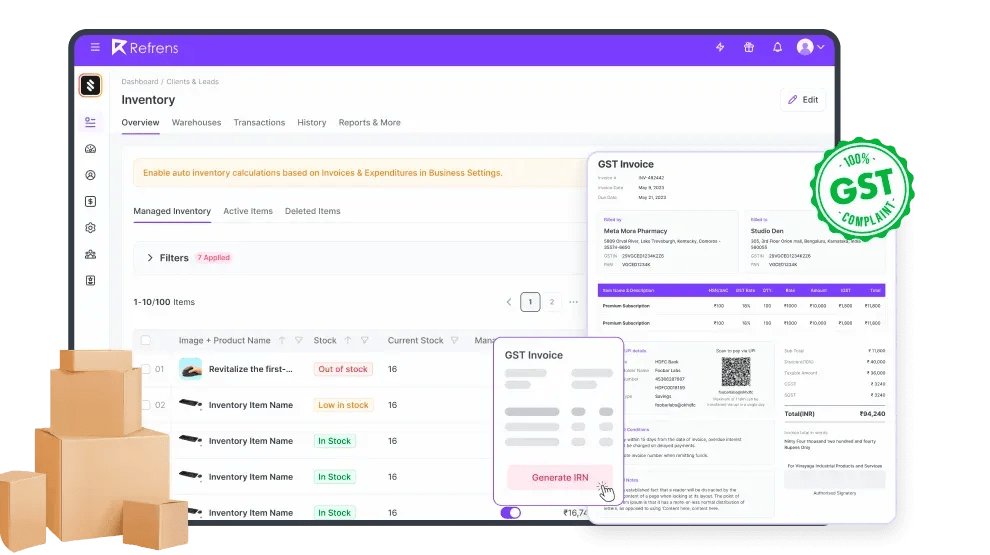Viewport: 990px width, 555px height.
Task: Filter the Image + Product Name column
Action: (299, 340)
